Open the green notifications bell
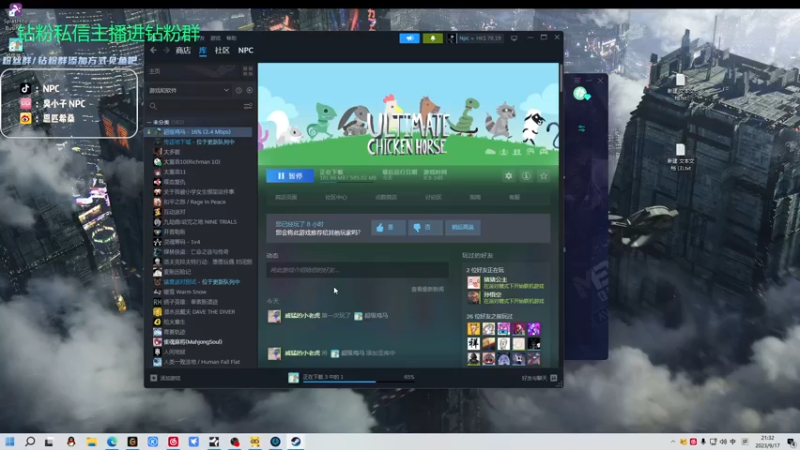This screenshot has width=800, height=450. [433, 38]
